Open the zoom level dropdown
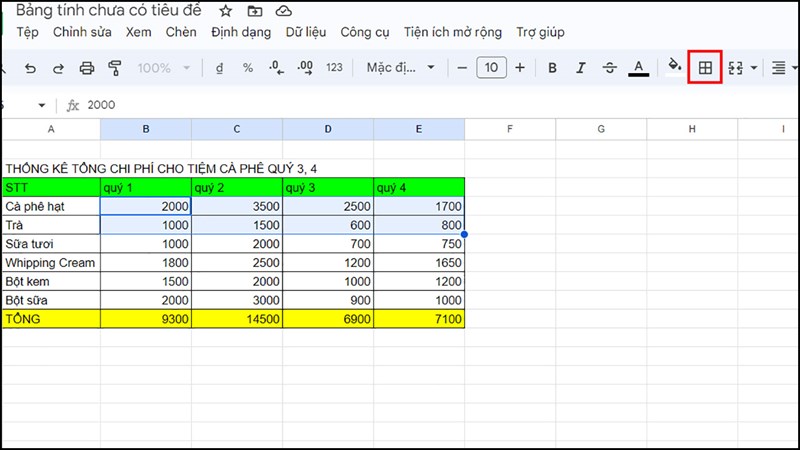Screen dimensions: 800x450 click(163, 68)
